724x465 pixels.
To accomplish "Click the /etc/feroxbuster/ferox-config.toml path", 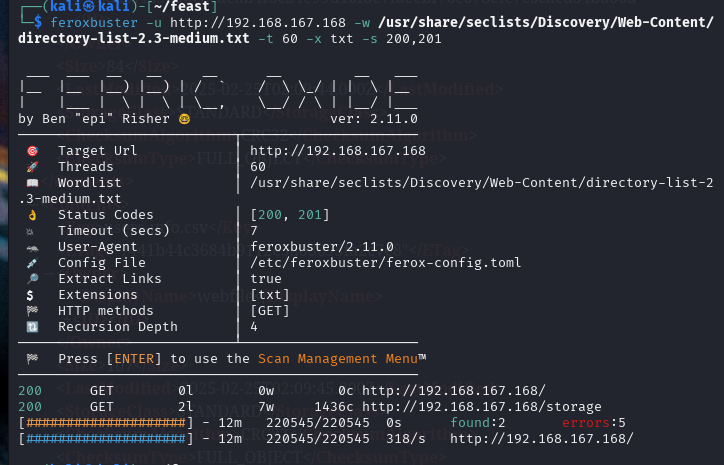I will coord(386,263).
